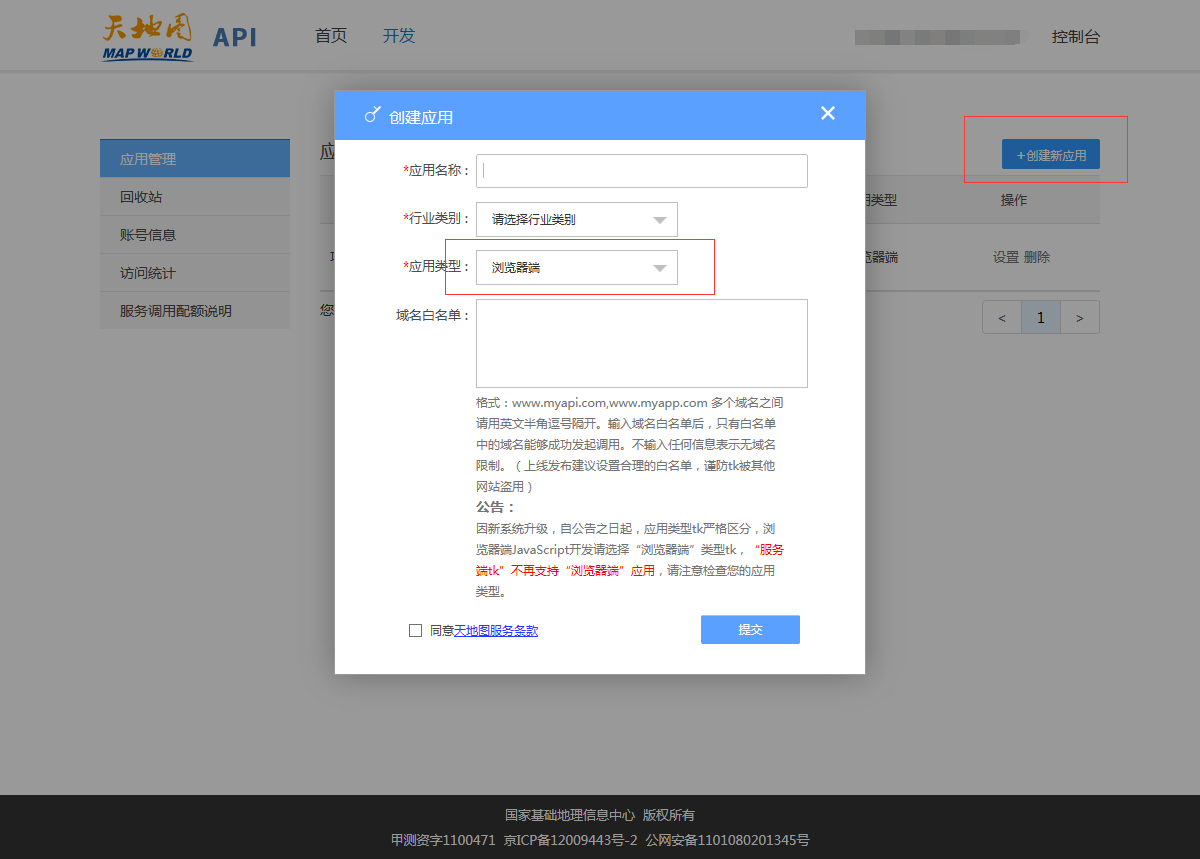Image resolution: width=1200 pixels, height=859 pixels.
Task: Click the 提交 submit button
Action: pyautogui.click(x=750, y=629)
